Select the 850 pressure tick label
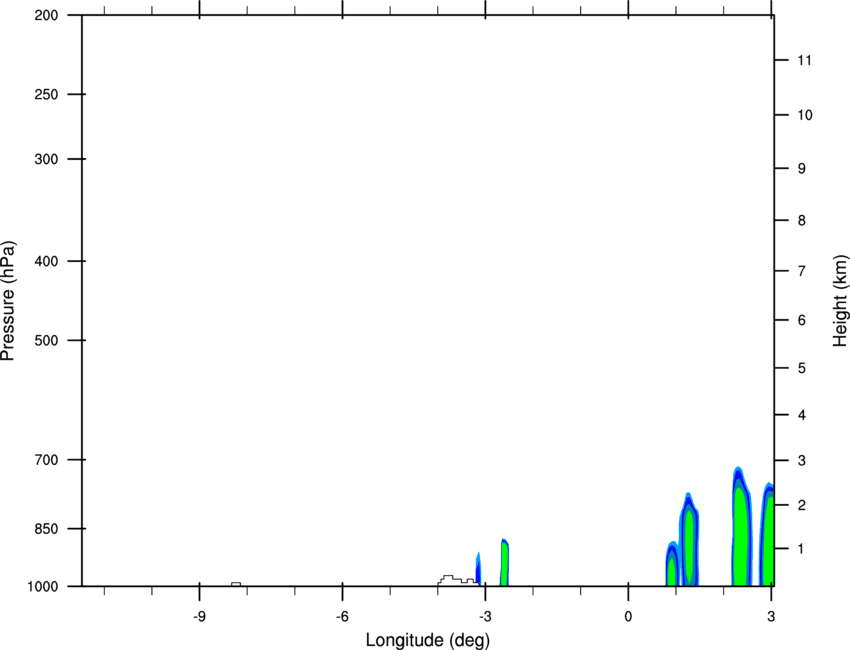The width and height of the screenshot is (850, 650). (x=46, y=528)
